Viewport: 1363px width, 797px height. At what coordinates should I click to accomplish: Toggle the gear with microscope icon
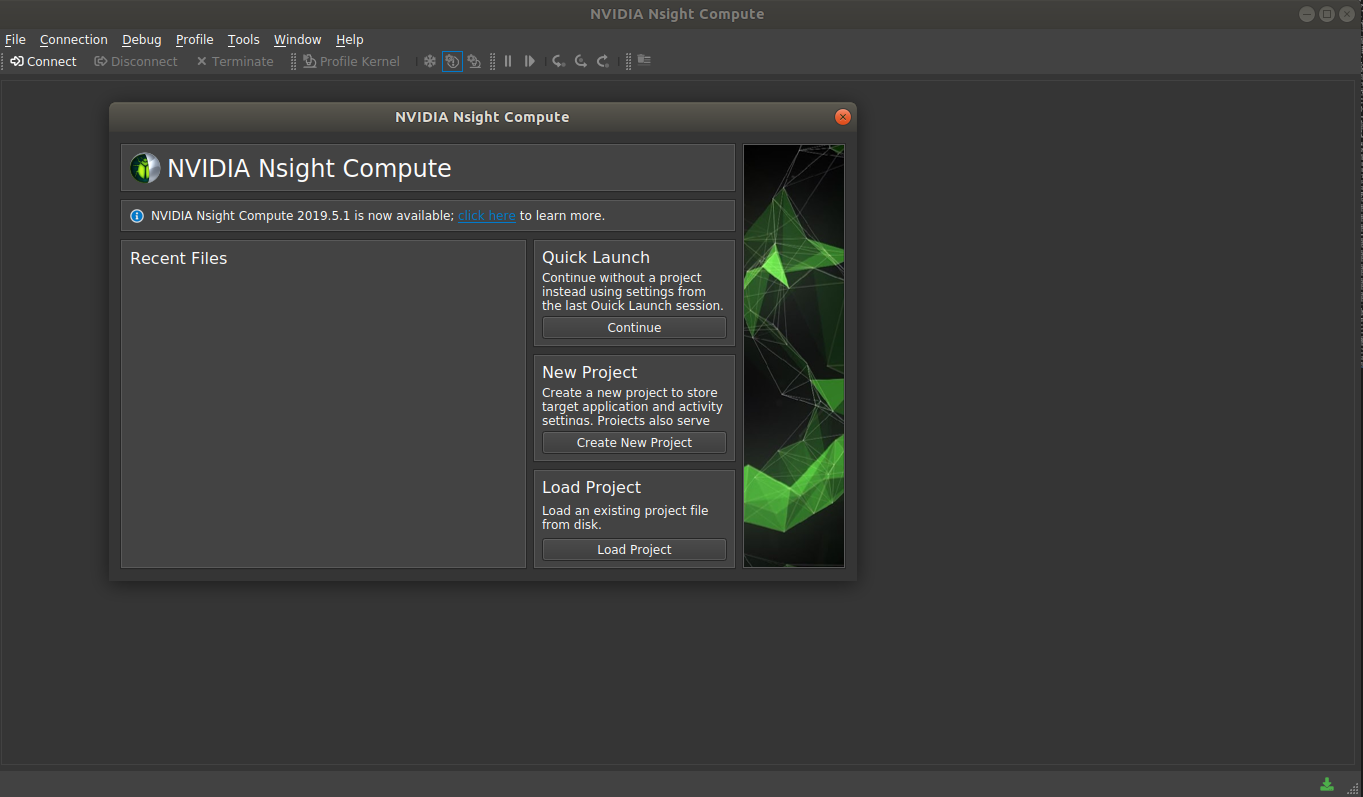pyautogui.click(x=474, y=61)
